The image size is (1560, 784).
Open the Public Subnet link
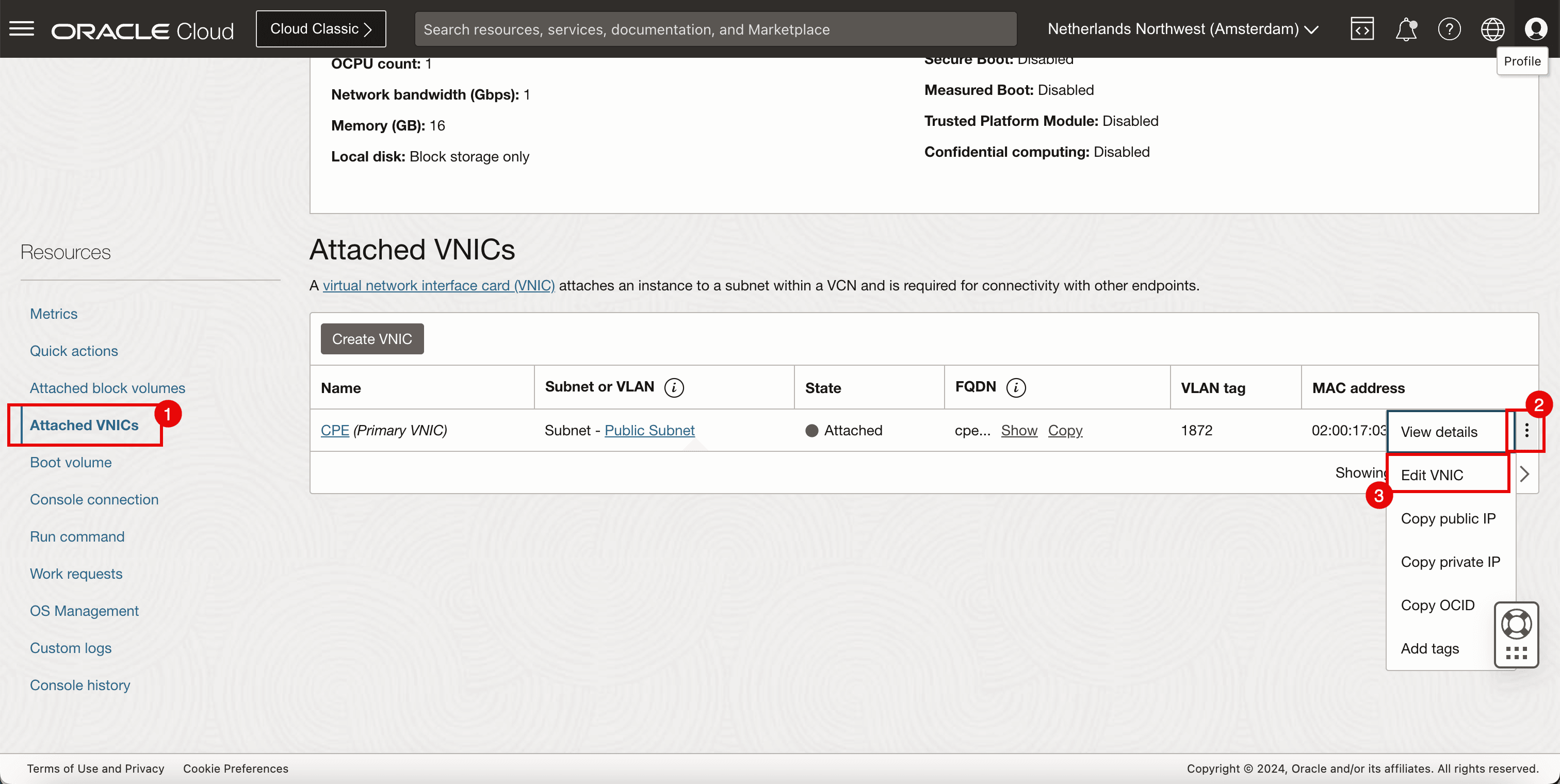pyautogui.click(x=649, y=431)
